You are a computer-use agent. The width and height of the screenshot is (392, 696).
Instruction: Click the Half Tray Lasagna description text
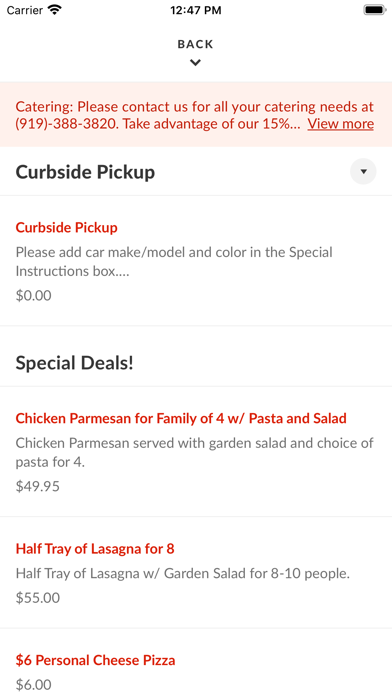tap(183, 574)
